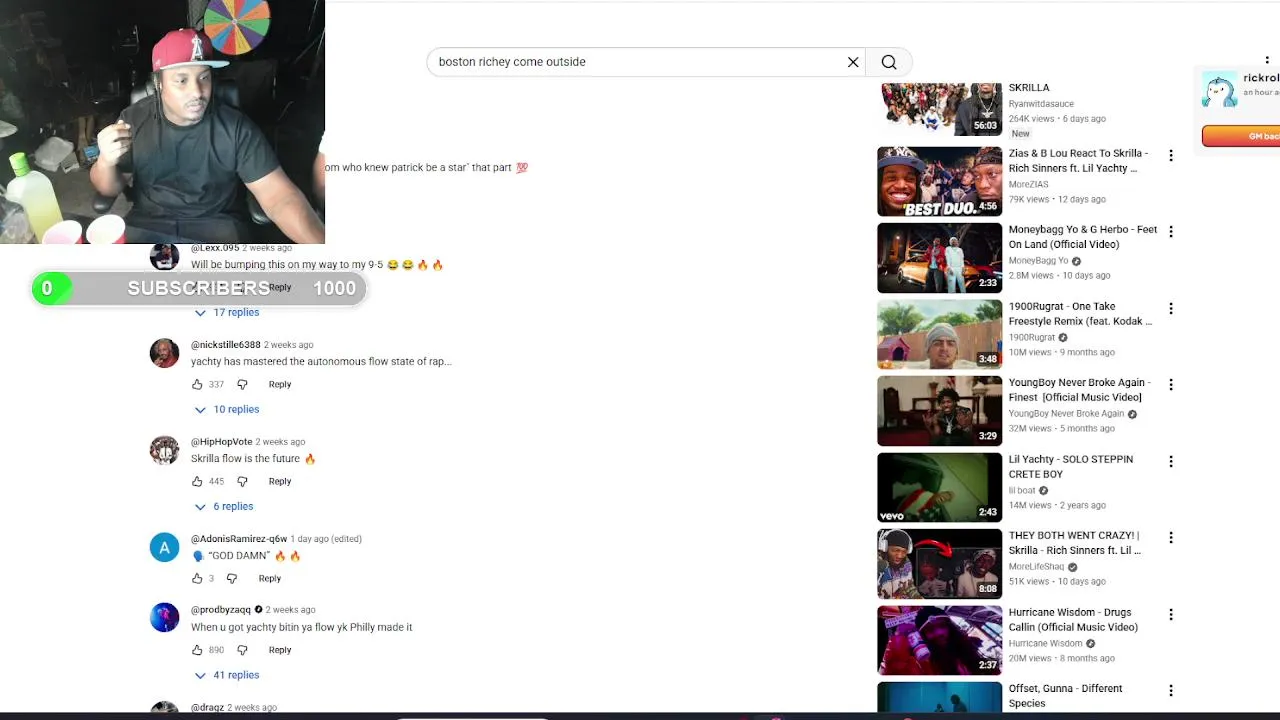Dislike the comment by @nickstille6388
The width and height of the screenshot is (1280, 720).
[x=242, y=384]
